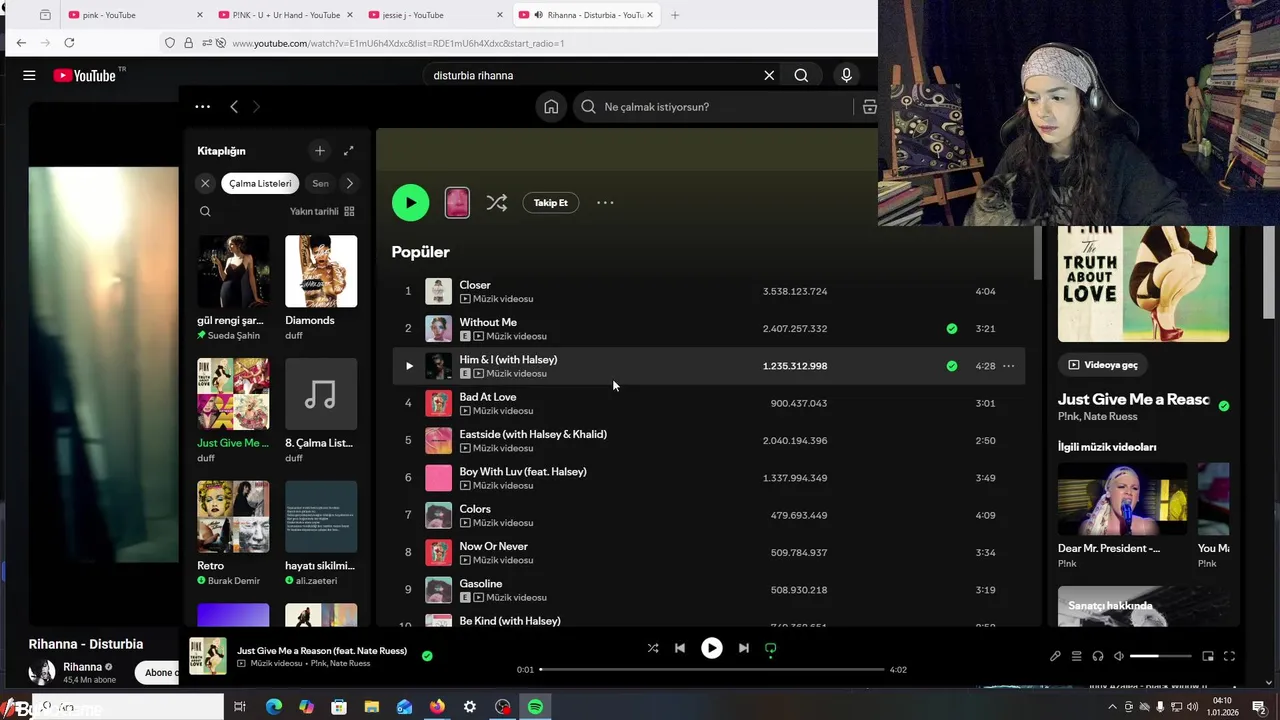Toggle repeat in the player bar
Viewport: 1280px width, 720px height.
(770, 649)
